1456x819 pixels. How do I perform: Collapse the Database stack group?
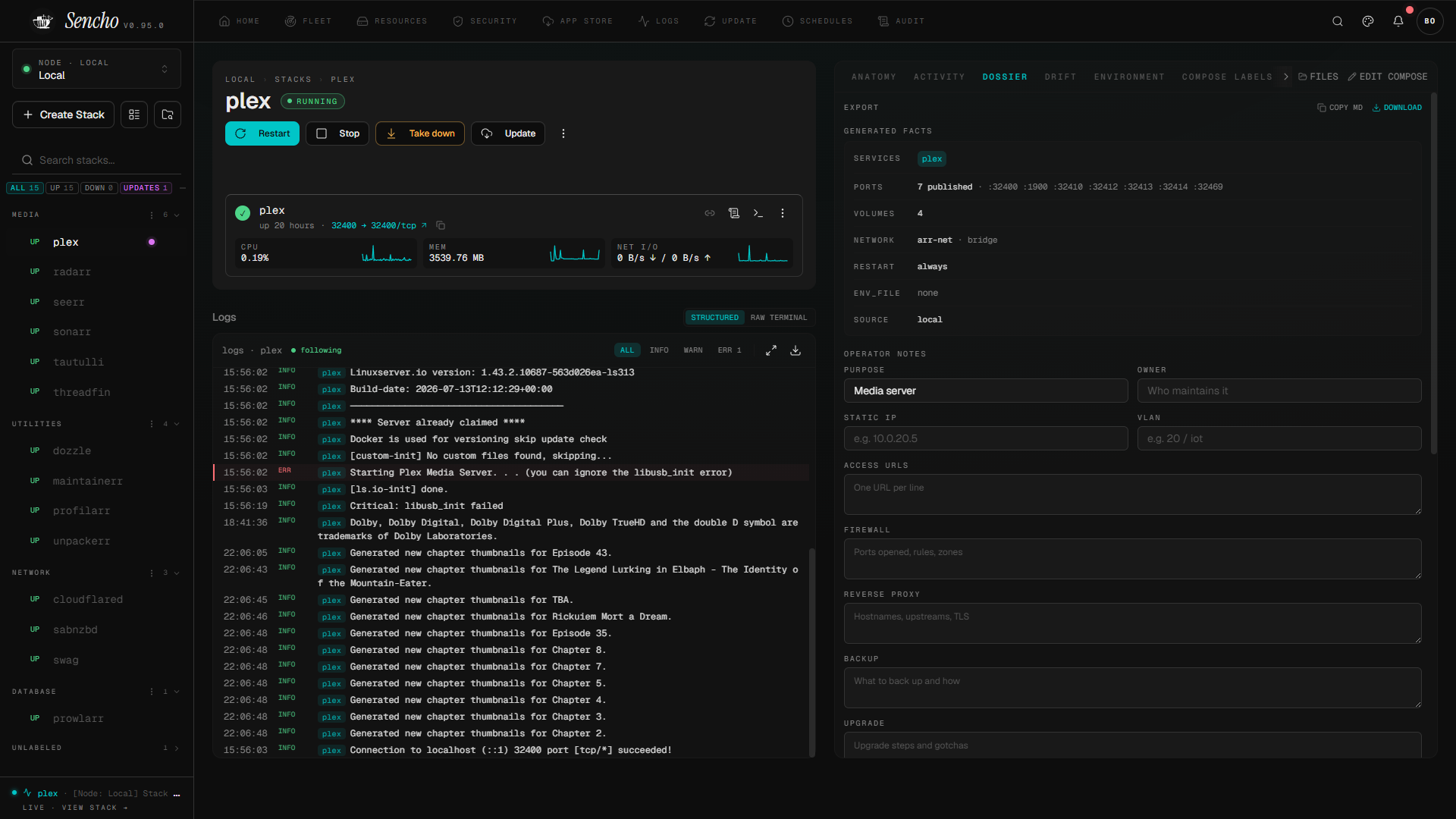point(177,692)
